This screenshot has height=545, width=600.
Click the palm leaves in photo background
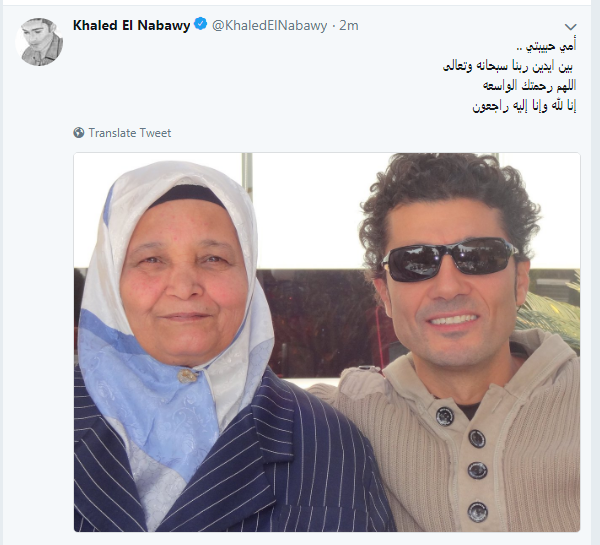pos(551,314)
